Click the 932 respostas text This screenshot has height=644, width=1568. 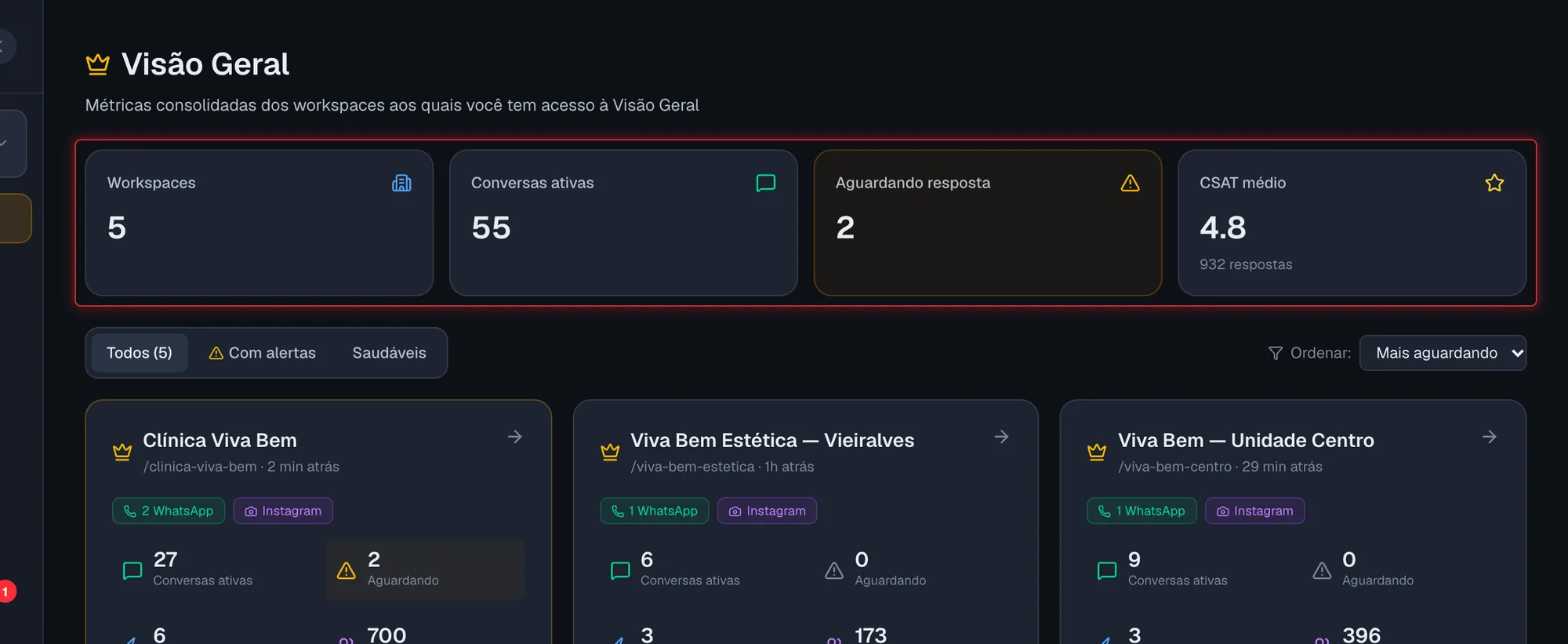point(1246,264)
